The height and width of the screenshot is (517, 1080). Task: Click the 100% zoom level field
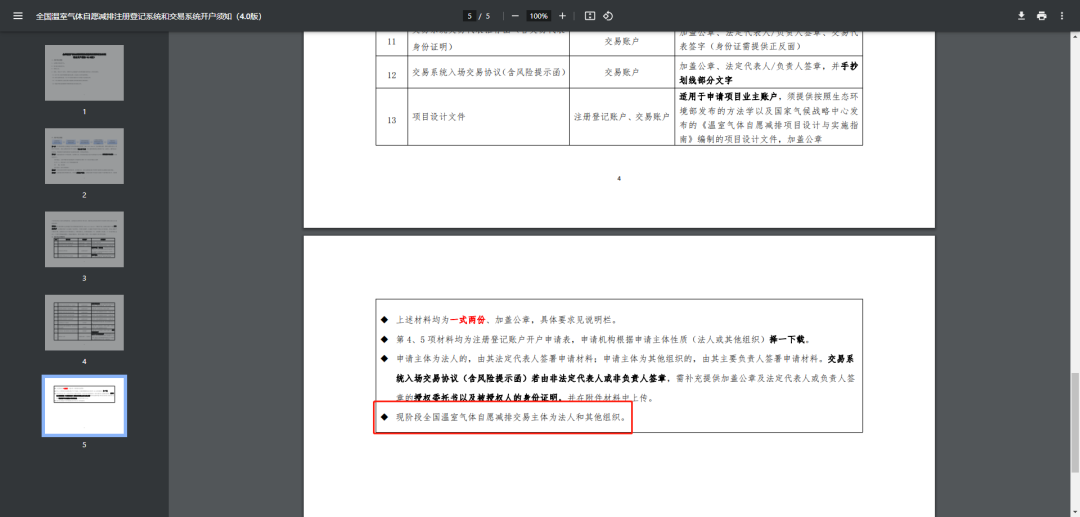(x=539, y=16)
